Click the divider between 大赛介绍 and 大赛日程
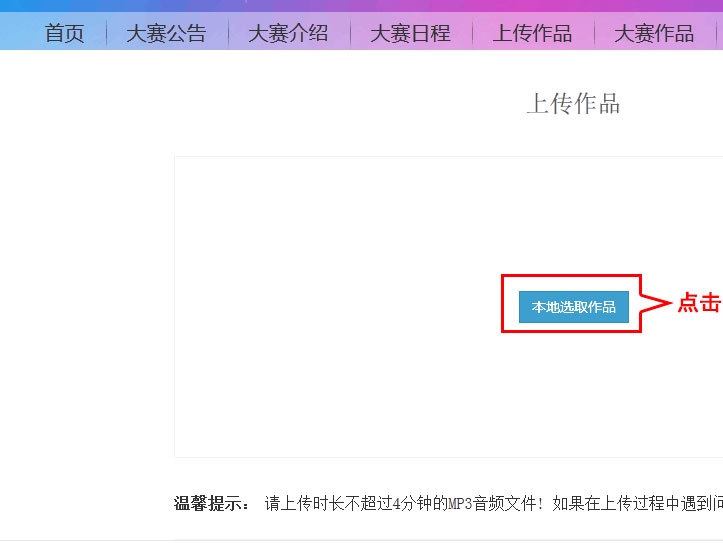 point(350,33)
